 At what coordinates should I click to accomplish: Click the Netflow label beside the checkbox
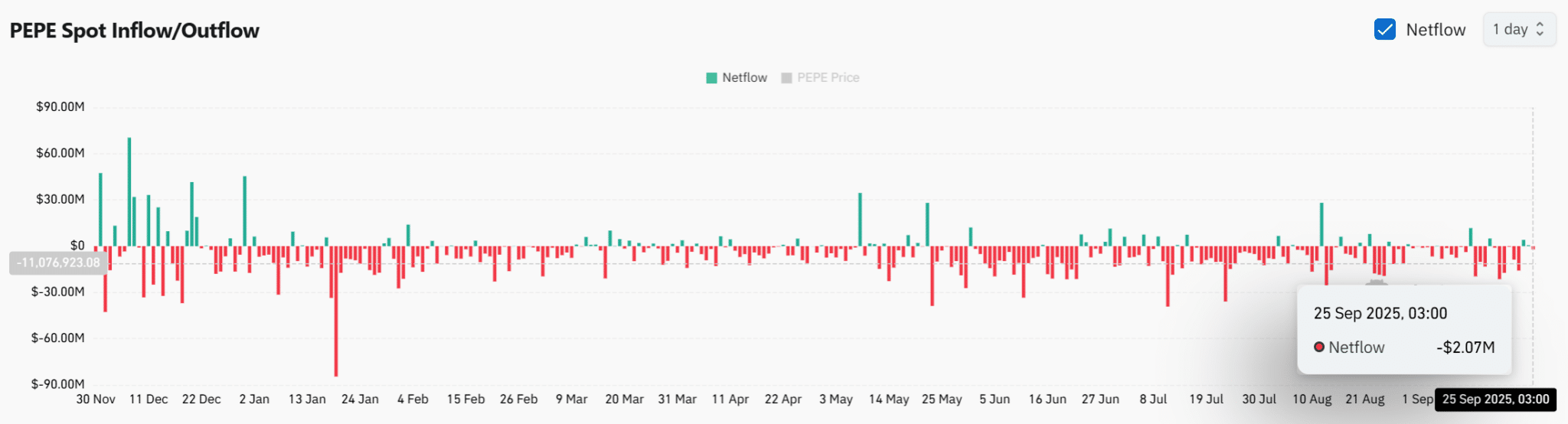click(1436, 30)
